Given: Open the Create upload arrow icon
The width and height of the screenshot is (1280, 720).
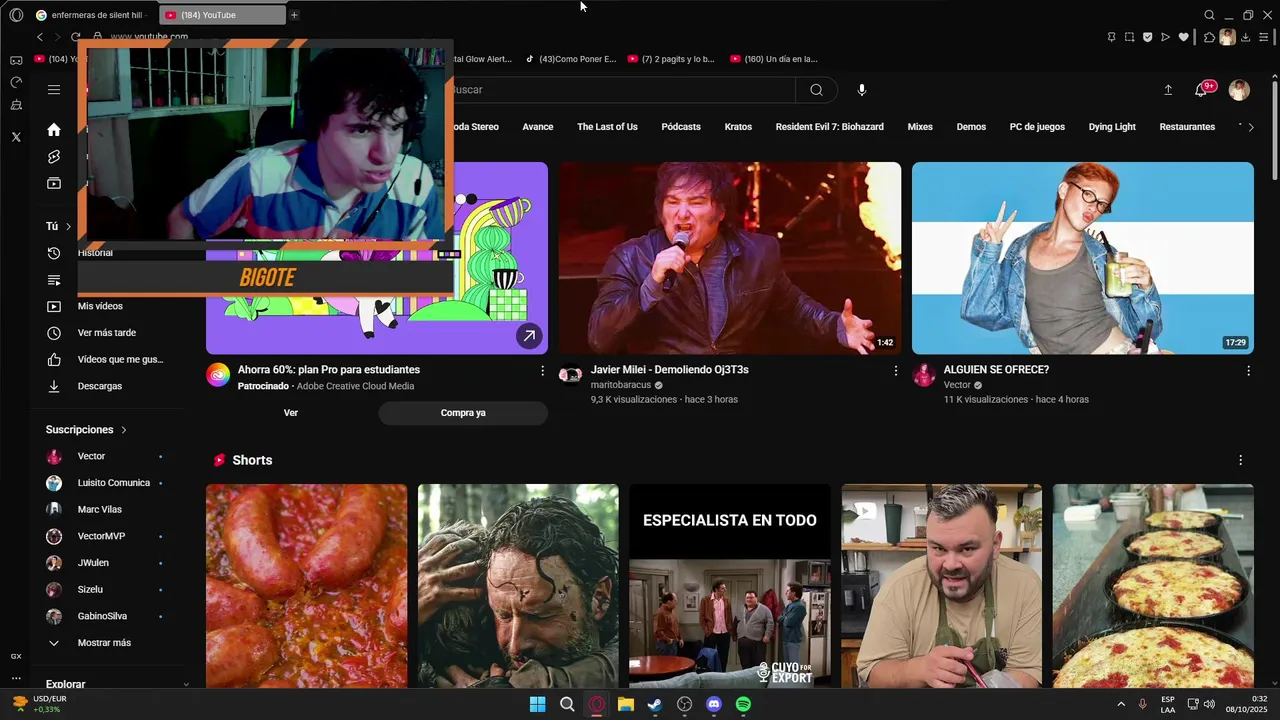Looking at the screenshot, I should 1168,90.
